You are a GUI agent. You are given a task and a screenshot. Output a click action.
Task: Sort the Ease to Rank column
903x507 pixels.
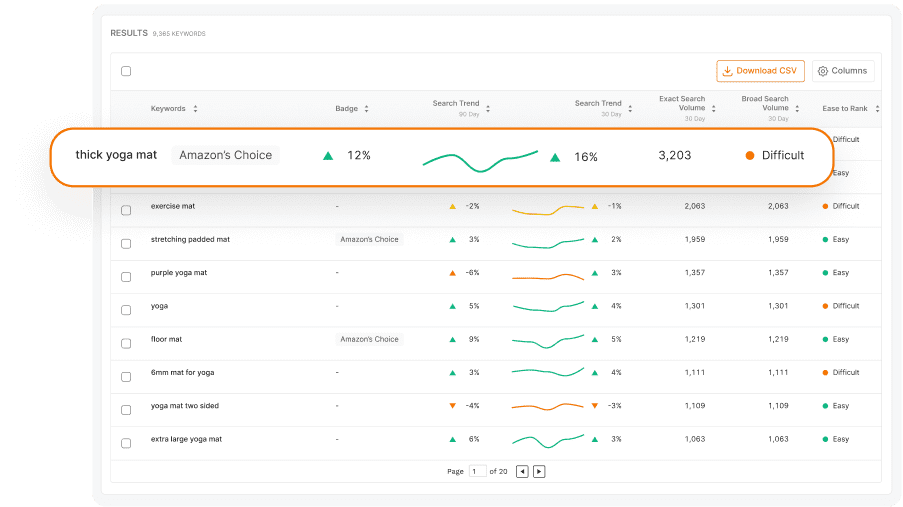877,108
